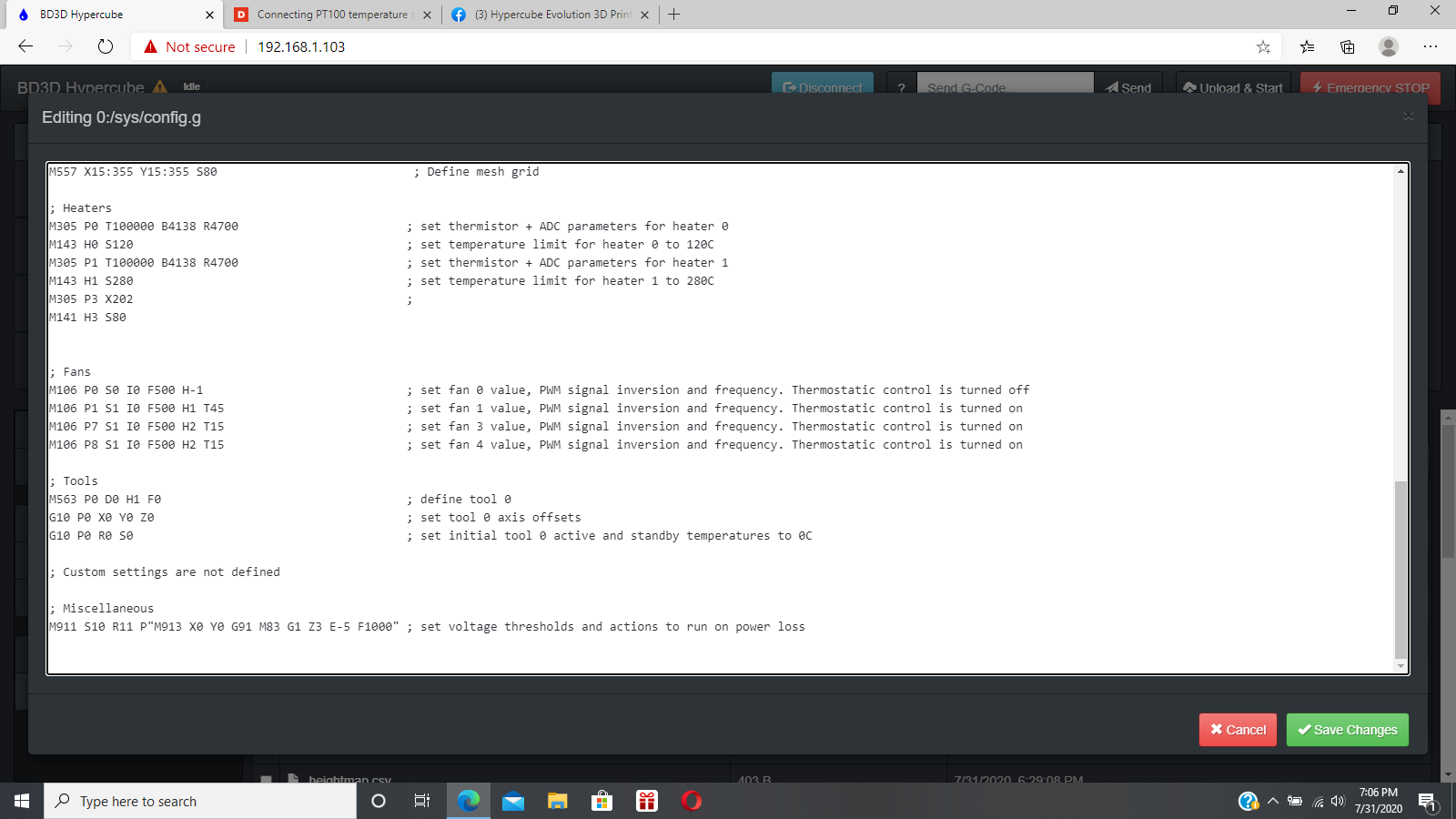Open Opera browser from taskbar
This screenshot has height=819, width=1456.
click(x=692, y=801)
